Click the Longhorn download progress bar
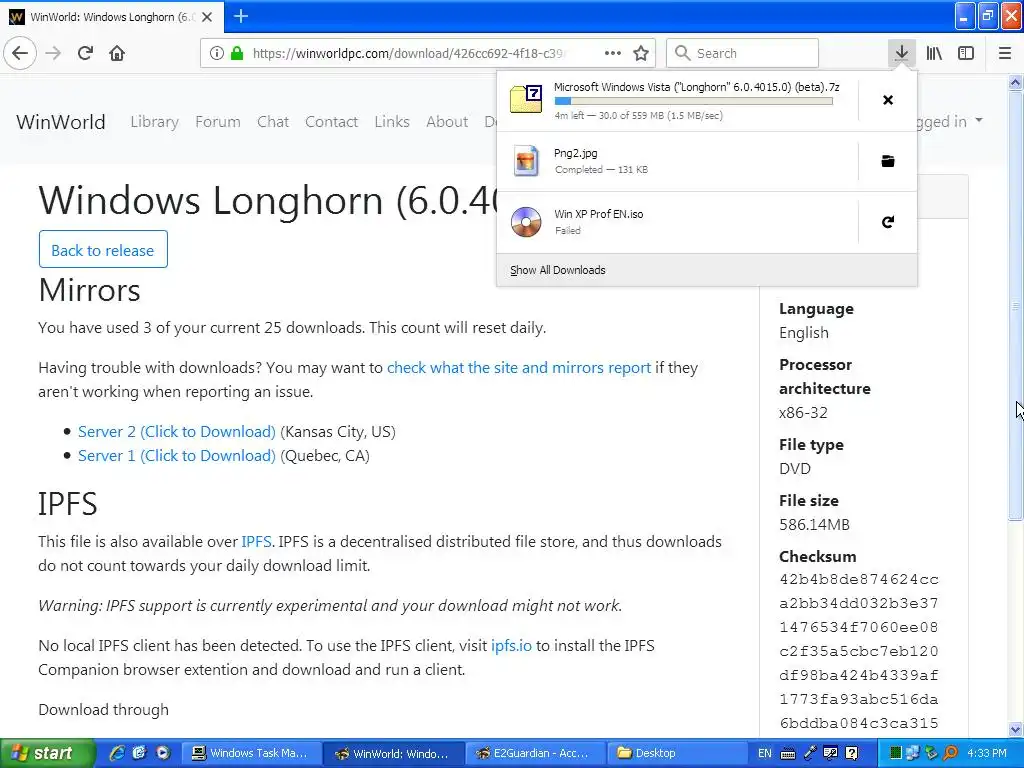 click(694, 101)
